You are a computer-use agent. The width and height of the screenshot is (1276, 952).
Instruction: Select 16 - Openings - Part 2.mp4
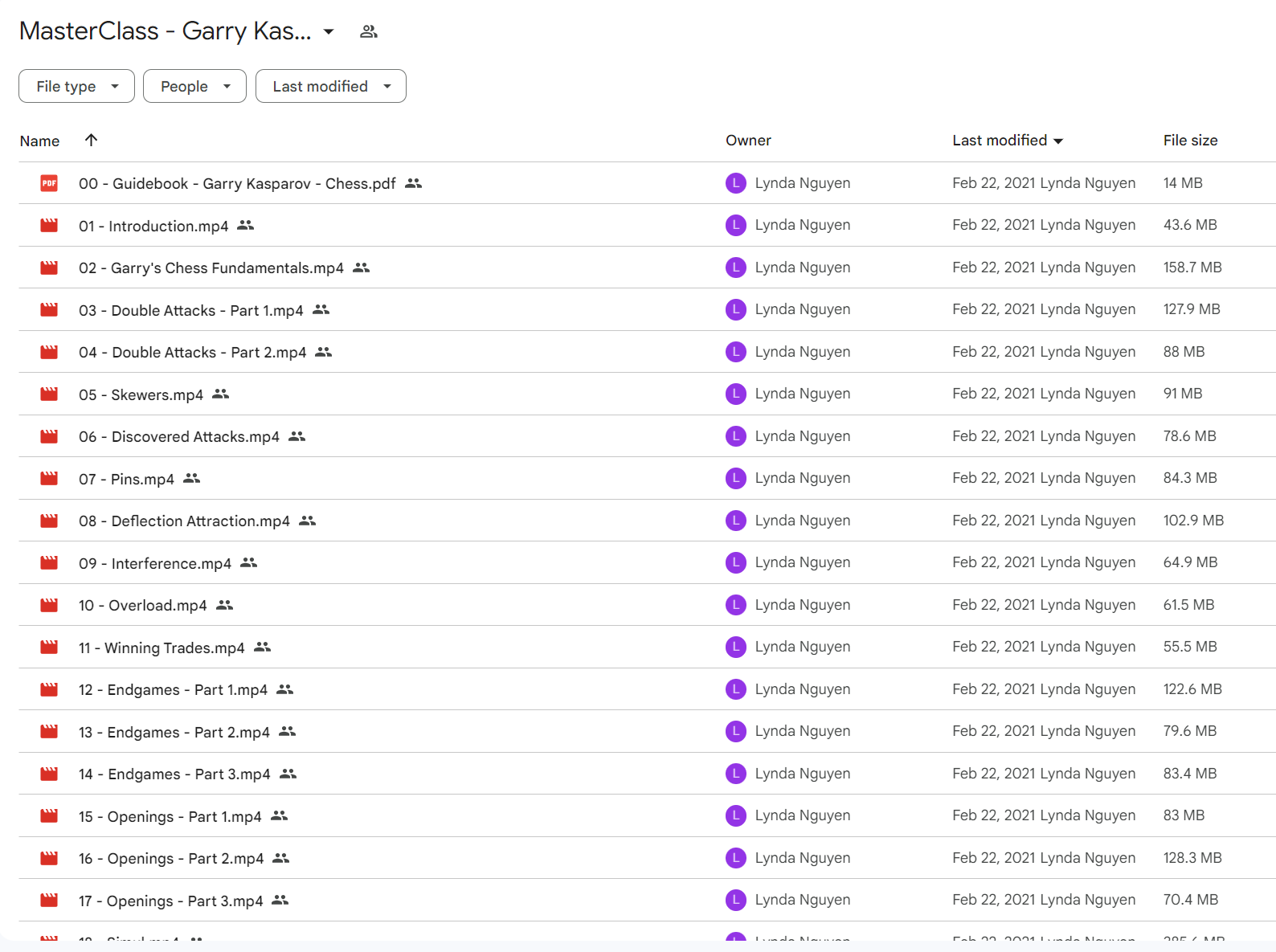point(171,859)
